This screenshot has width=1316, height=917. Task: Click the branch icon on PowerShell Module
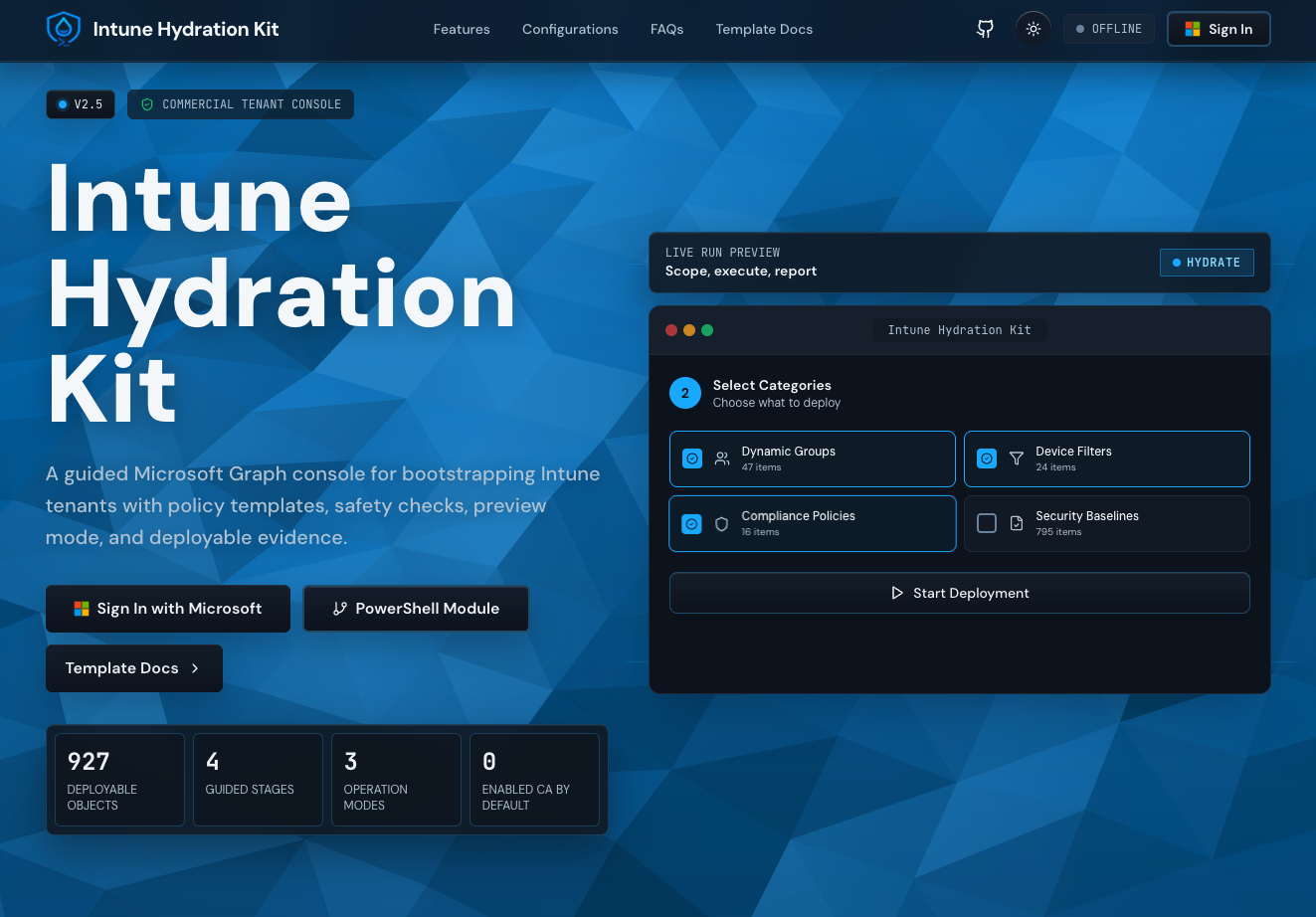pyautogui.click(x=340, y=609)
